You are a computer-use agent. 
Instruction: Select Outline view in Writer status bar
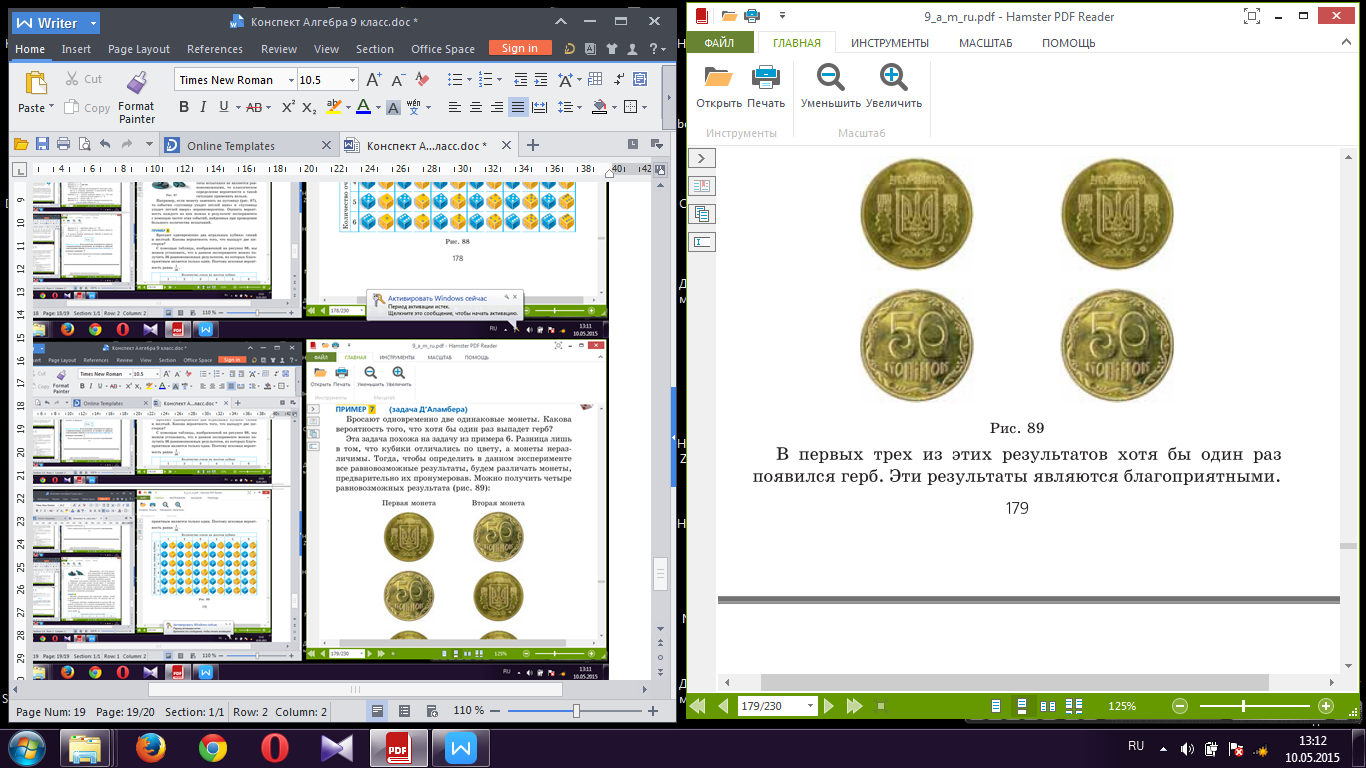pos(404,711)
